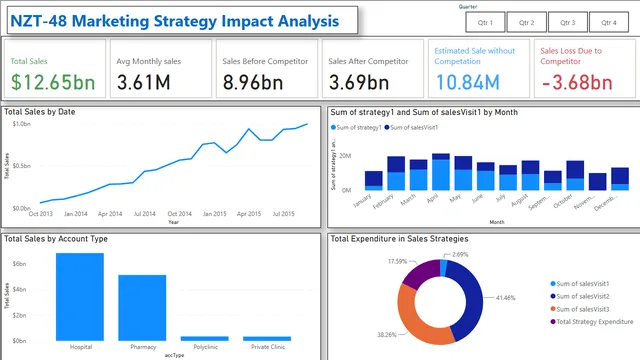Click the Hospital axis label
The height and width of the screenshot is (360, 640).
(x=81, y=347)
